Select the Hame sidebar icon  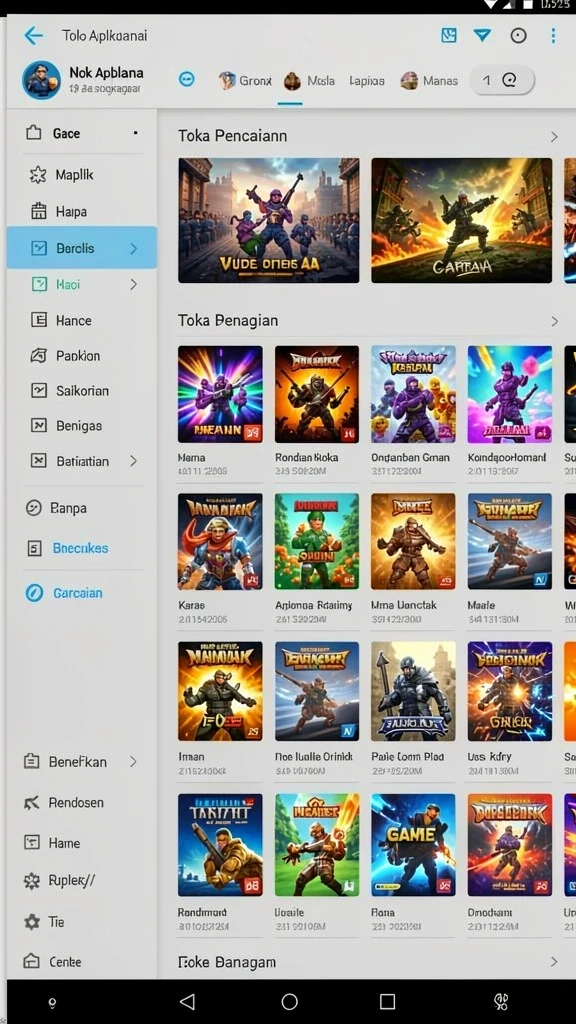[x=31, y=842]
